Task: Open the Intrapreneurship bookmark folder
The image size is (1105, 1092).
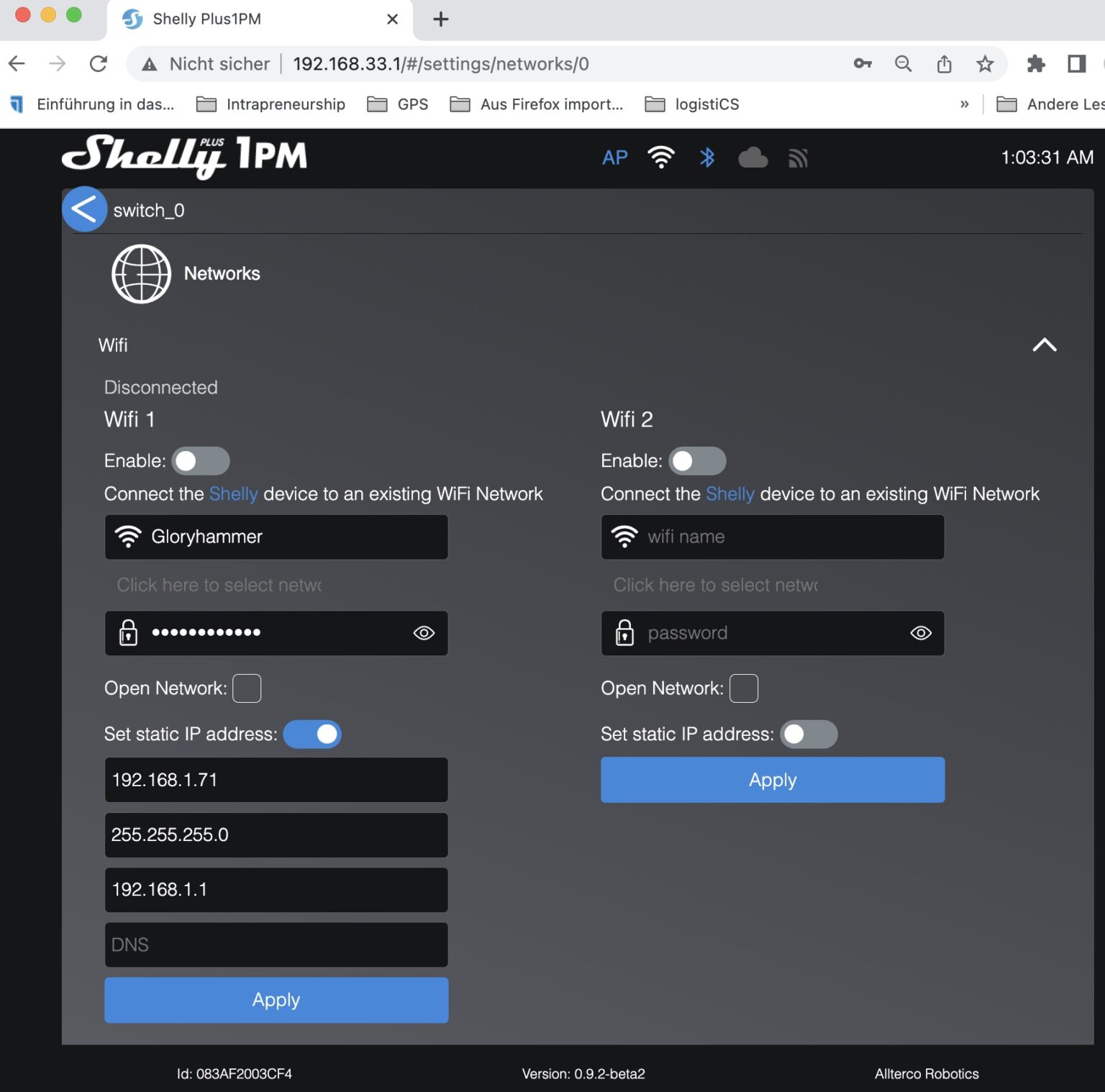Action: pyautogui.click(x=271, y=104)
